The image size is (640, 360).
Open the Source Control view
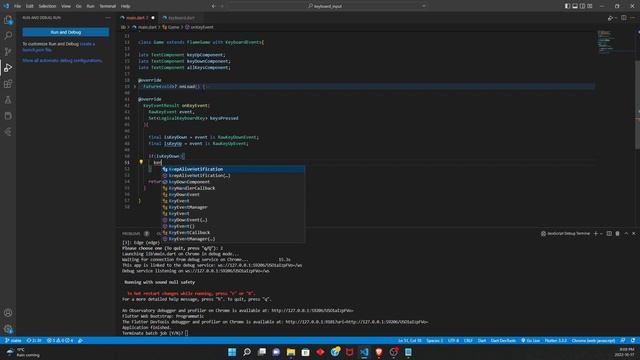[x=8, y=51]
